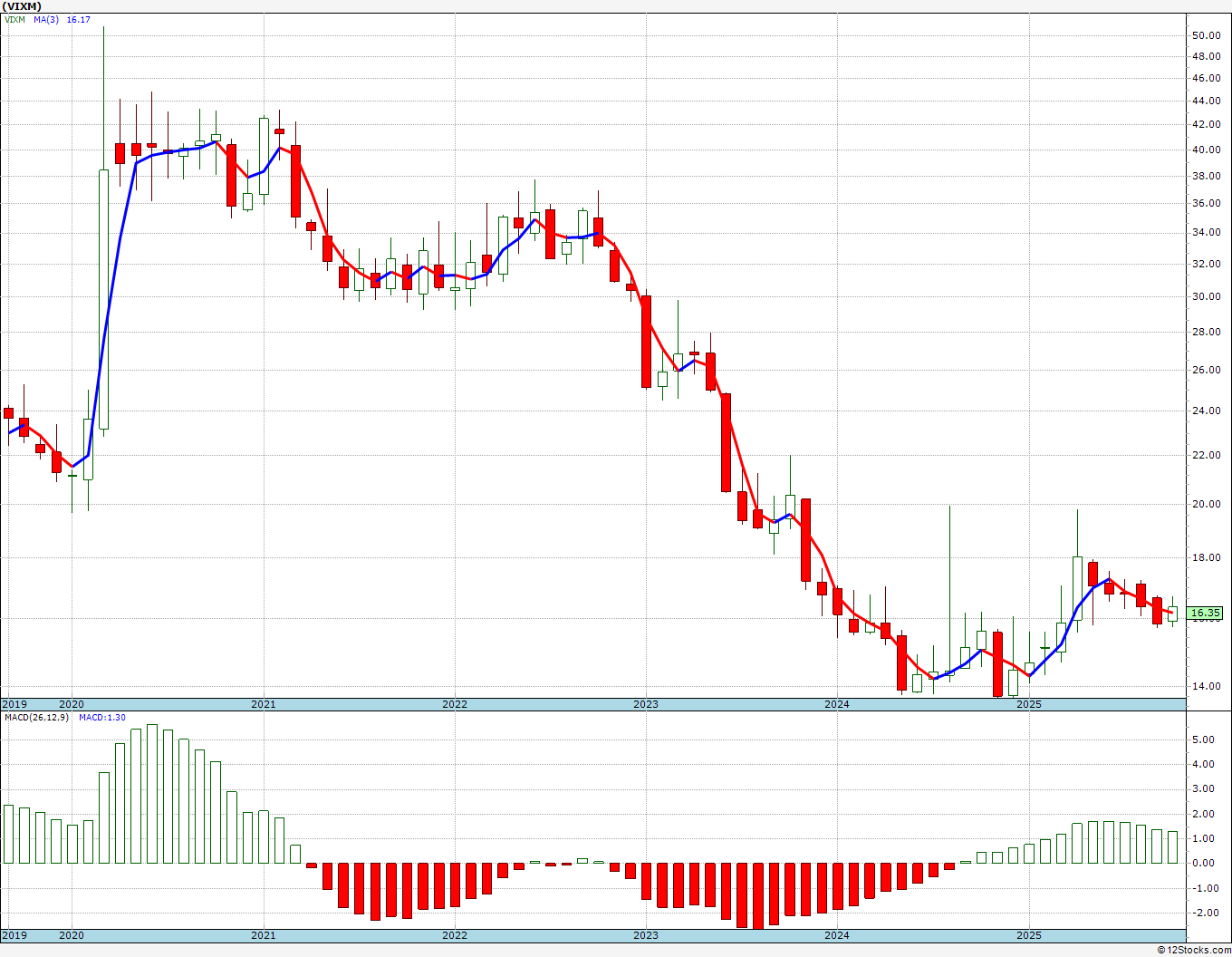Click the tall white candle from early 2020 spike
The image size is (1232, 957).
(104, 299)
